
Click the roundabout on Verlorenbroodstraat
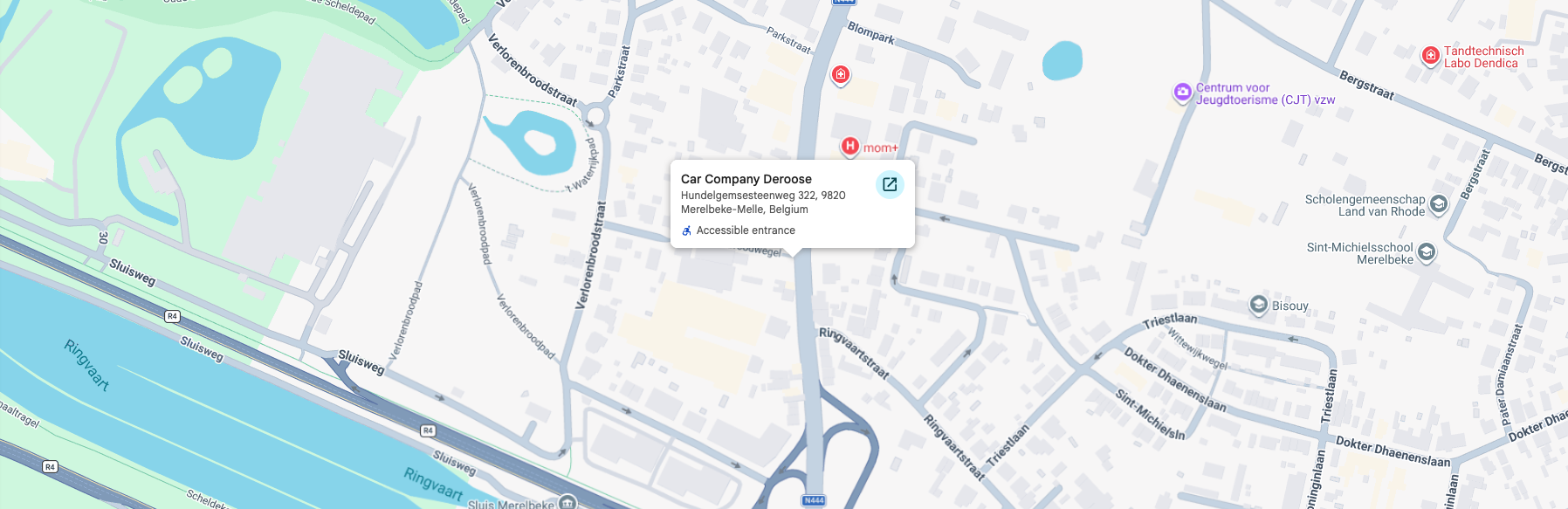pyautogui.click(x=595, y=115)
